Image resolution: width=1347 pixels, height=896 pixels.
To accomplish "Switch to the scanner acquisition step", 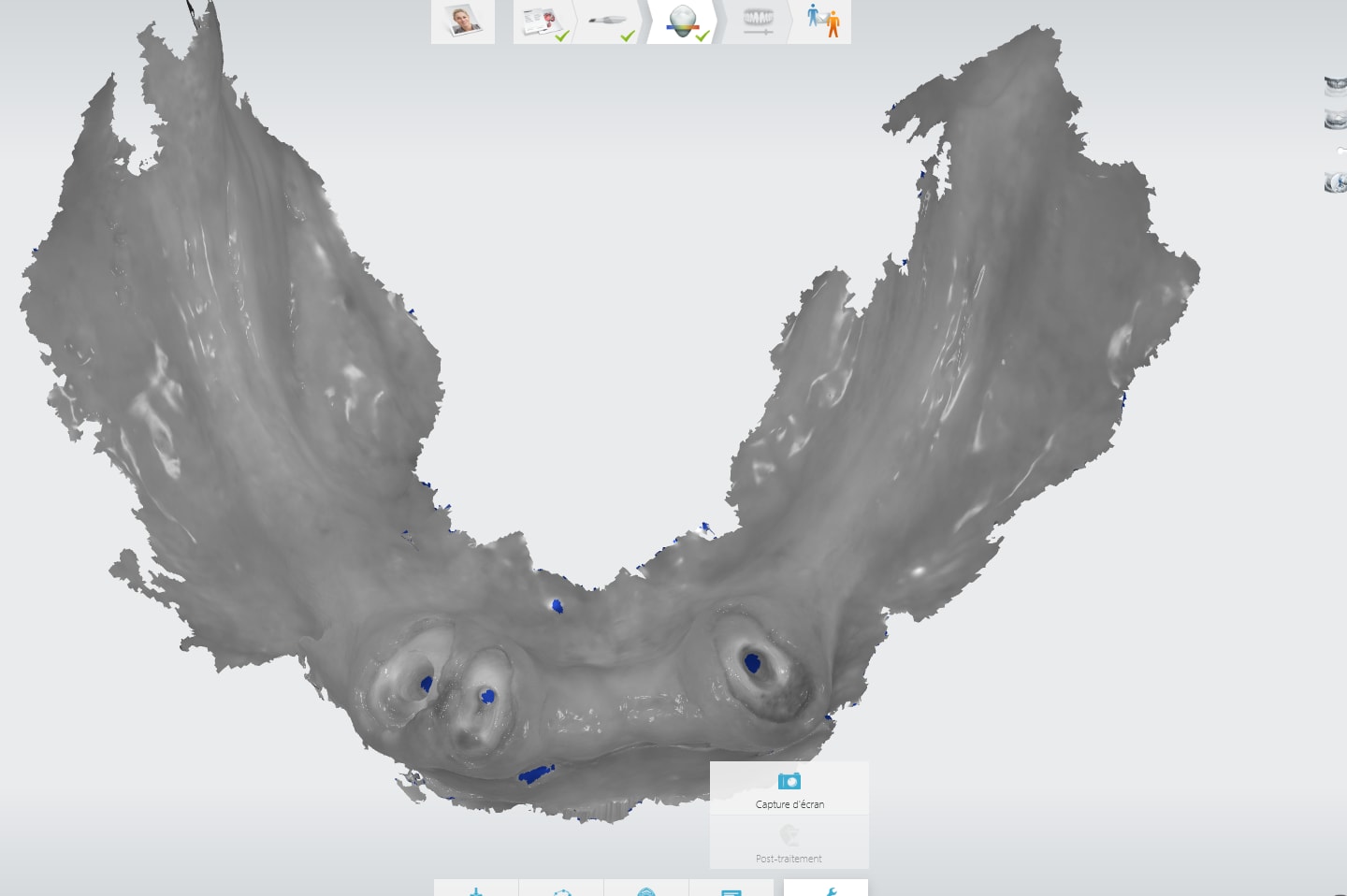I will tap(609, 22).
